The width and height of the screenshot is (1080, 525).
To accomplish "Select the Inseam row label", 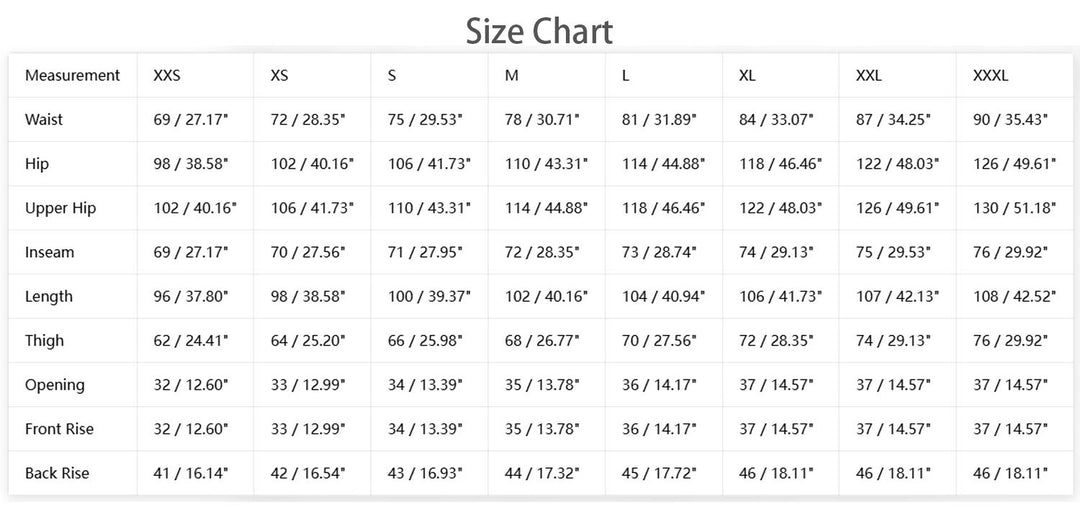I will point(49,252).
